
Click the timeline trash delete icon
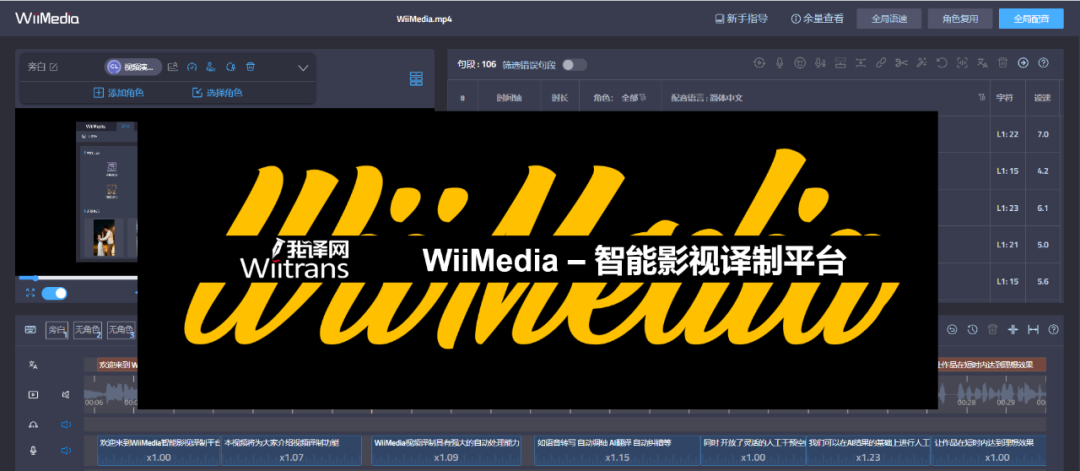pos(993,330)
